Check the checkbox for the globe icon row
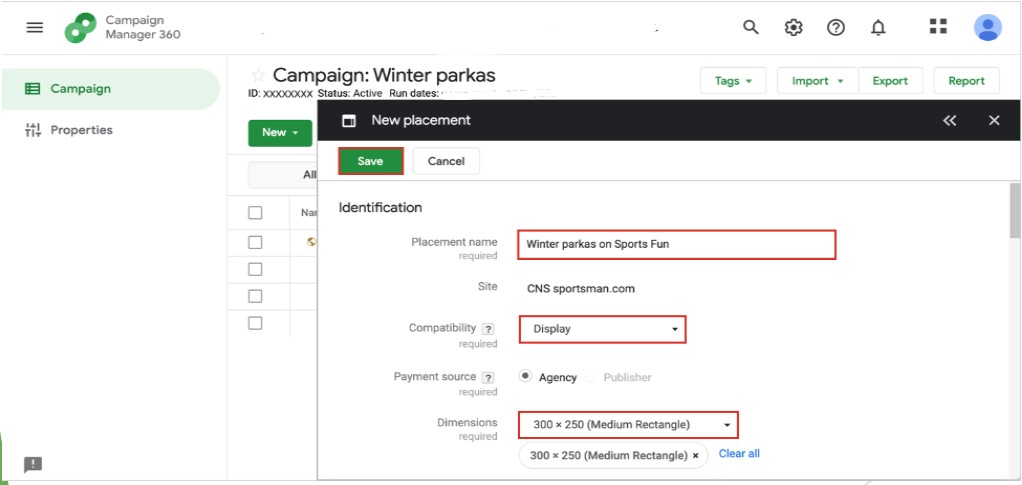 click(256, 242)
